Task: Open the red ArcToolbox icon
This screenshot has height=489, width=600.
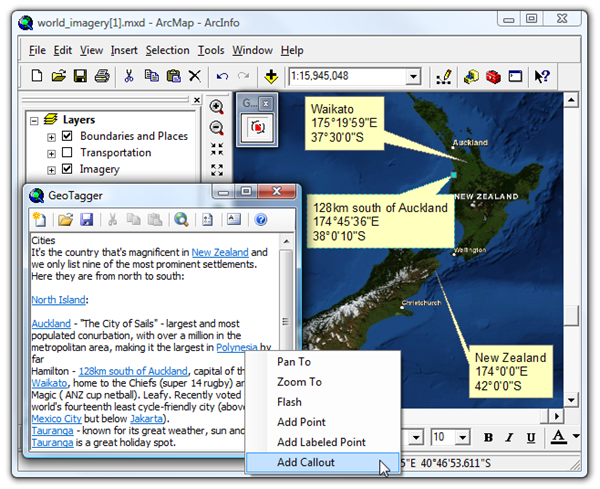Action: pyautogui.click(x=493, y=77)
